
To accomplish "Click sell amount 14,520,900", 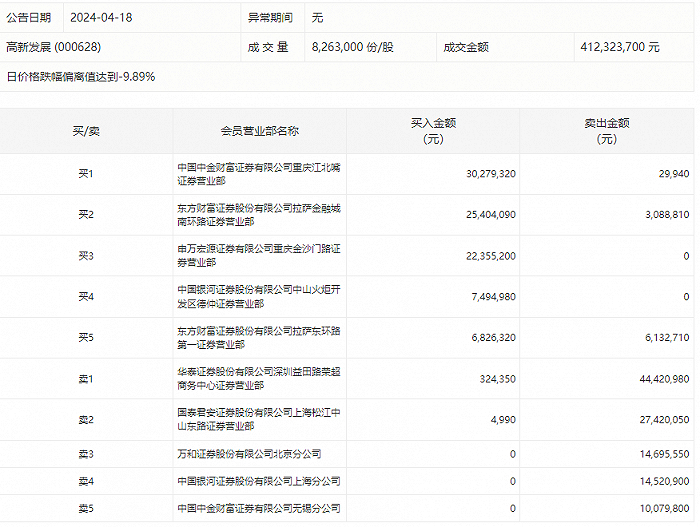I will click(664, 481).
